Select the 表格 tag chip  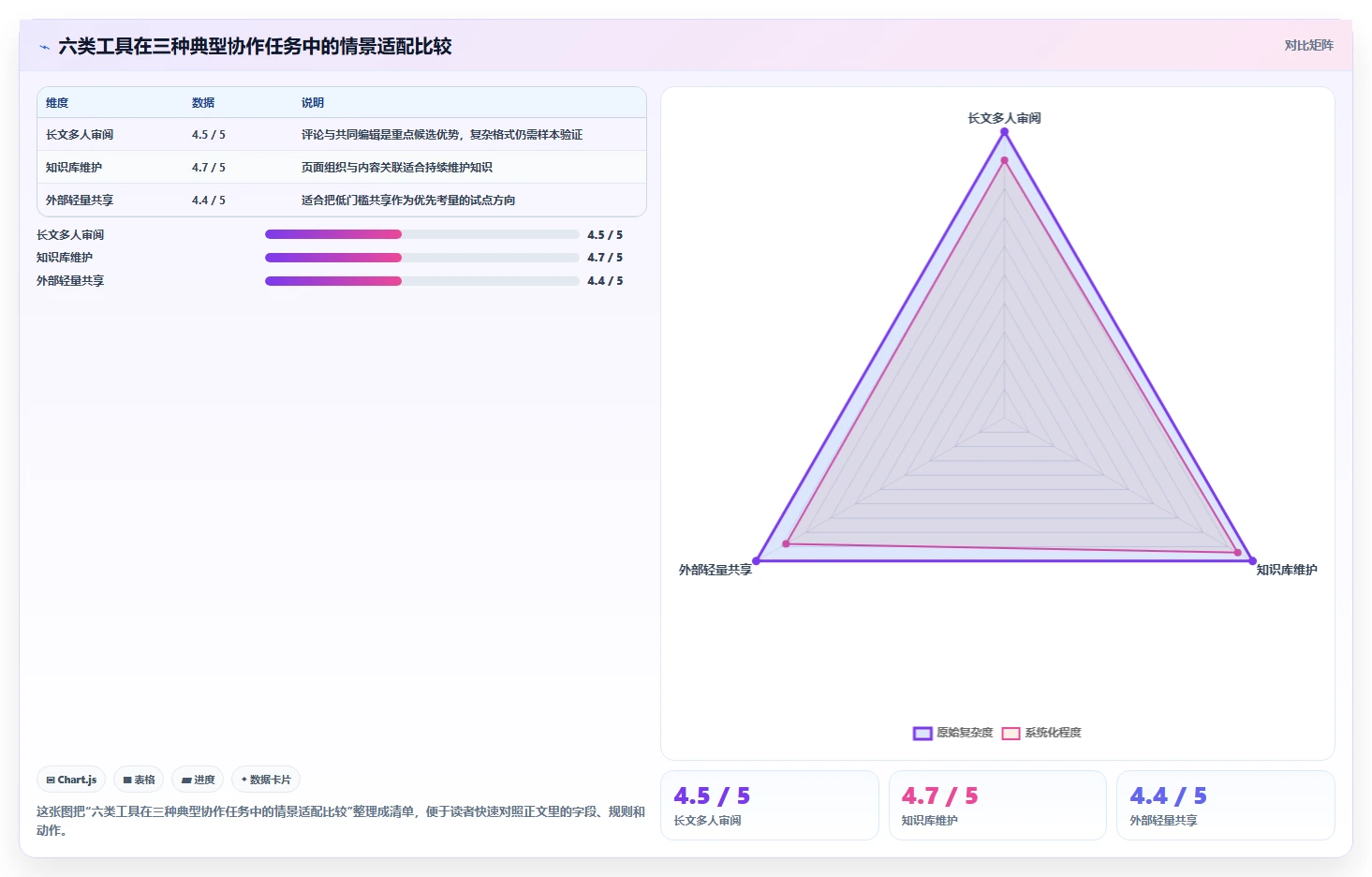tap(139, 780)
